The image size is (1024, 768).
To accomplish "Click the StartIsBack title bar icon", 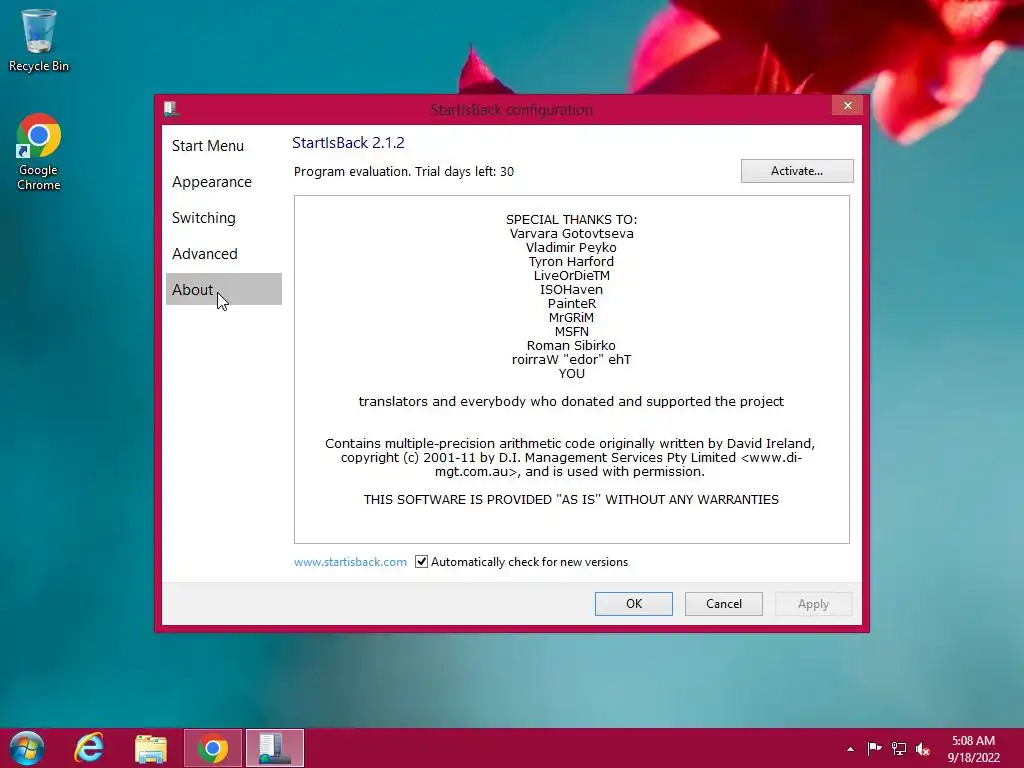I will (x=171, y=108).
